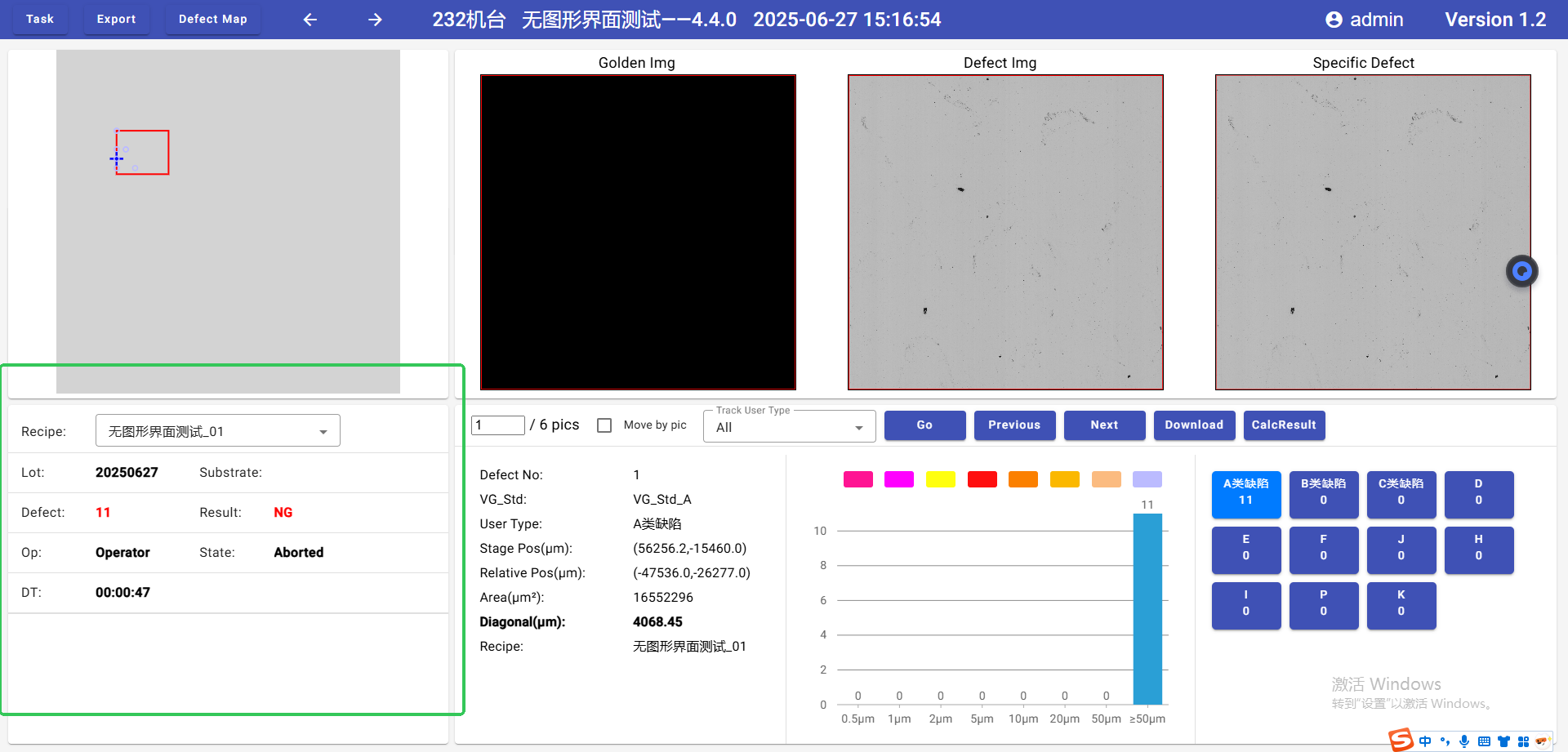
Task: Click the dark orange legend swatch
Action: 1023,479
